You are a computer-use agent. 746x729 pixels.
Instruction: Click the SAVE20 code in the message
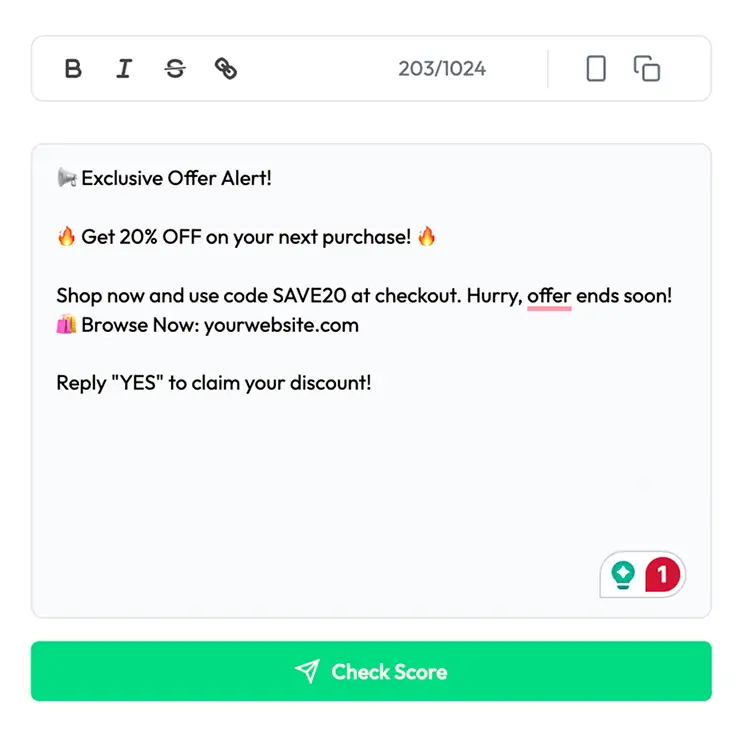[x=309, y=296]
